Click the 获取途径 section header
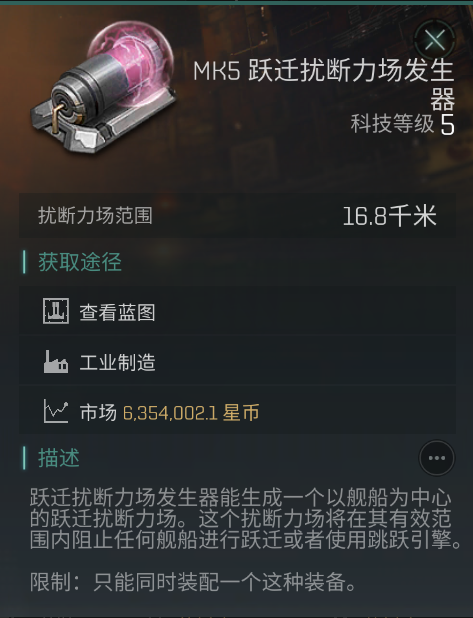 [x=80, y=262]
